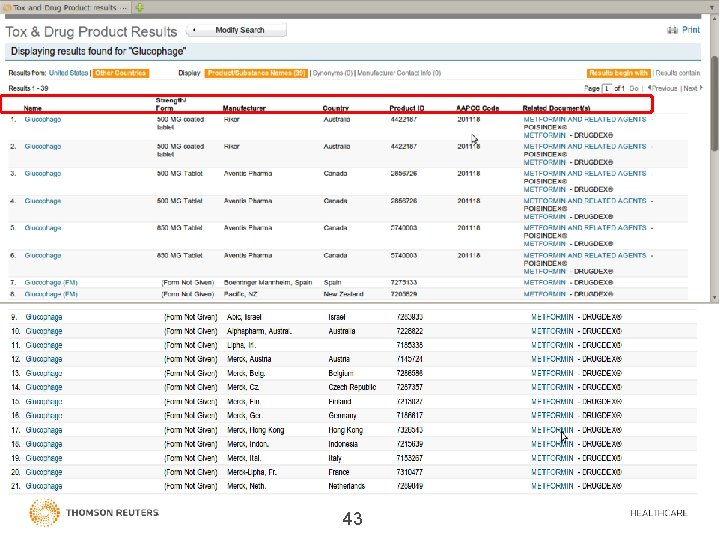The height and width of the screenshot is (540, 720).
Task: Open Glucophage link in row 17 Hong Kong
Action: tap(44, 431)
